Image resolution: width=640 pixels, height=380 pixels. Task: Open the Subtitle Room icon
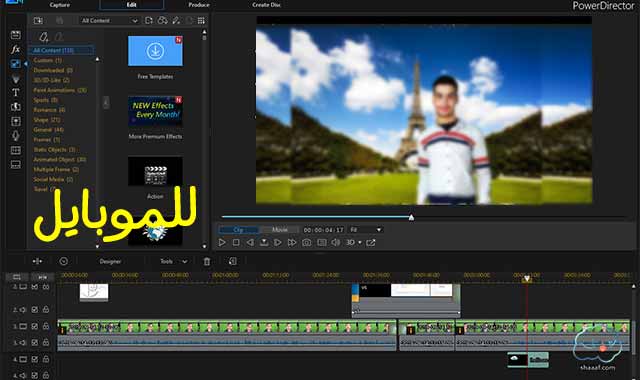16,164
